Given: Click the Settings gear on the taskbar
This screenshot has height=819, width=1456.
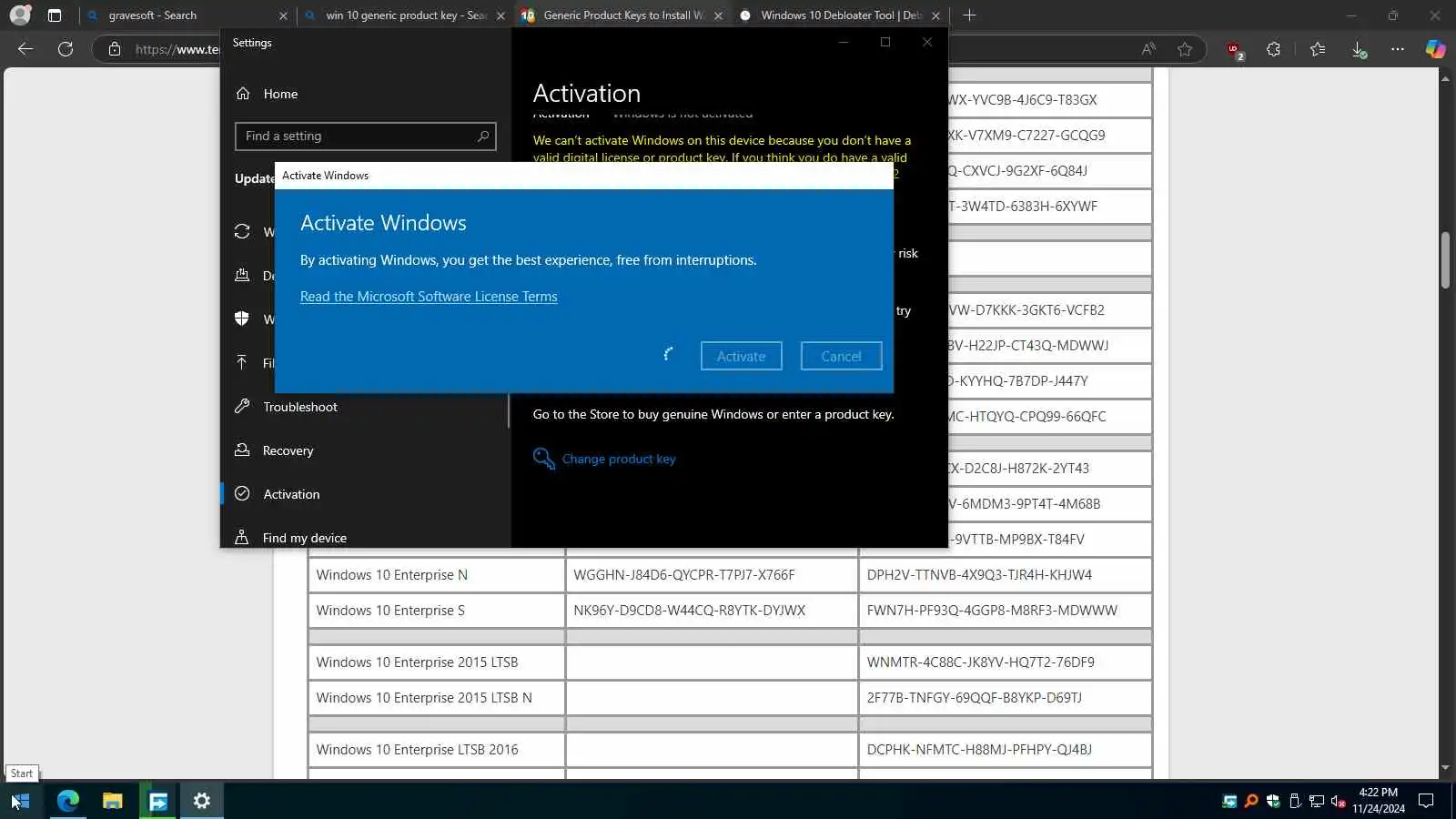Looking at the screenshot, I should [202, 801].
